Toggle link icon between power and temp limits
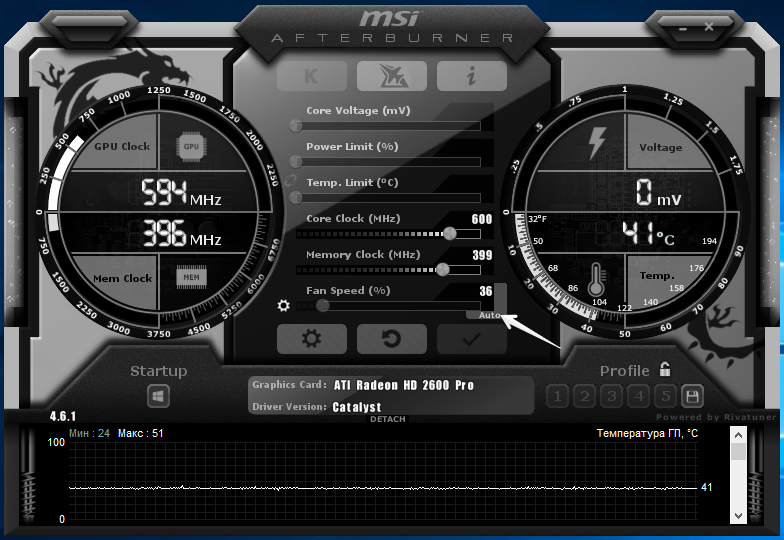This screenshot has width=784, height=540. click(290, 180)
